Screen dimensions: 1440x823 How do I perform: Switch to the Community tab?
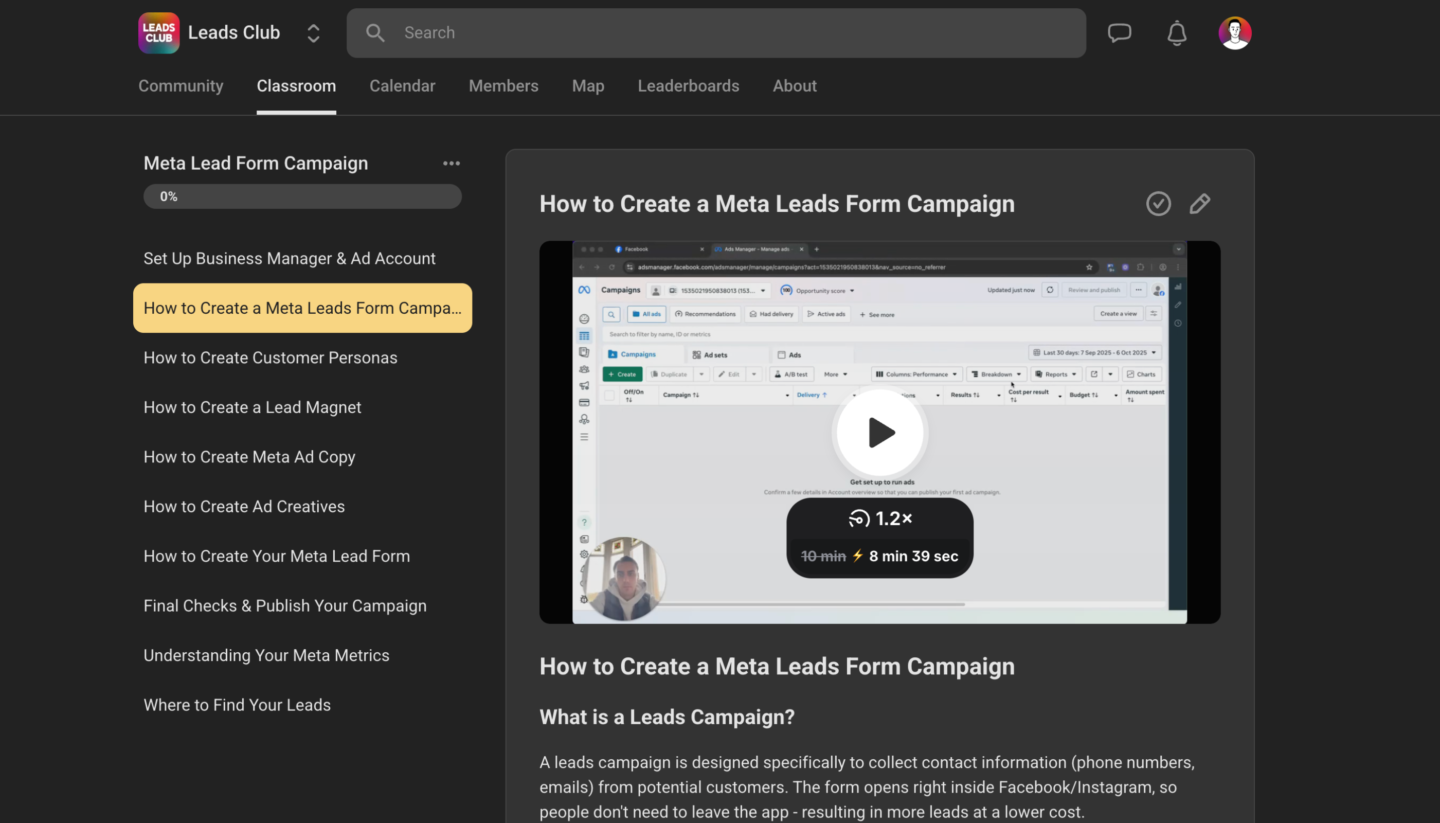click(x=181, y=86)
